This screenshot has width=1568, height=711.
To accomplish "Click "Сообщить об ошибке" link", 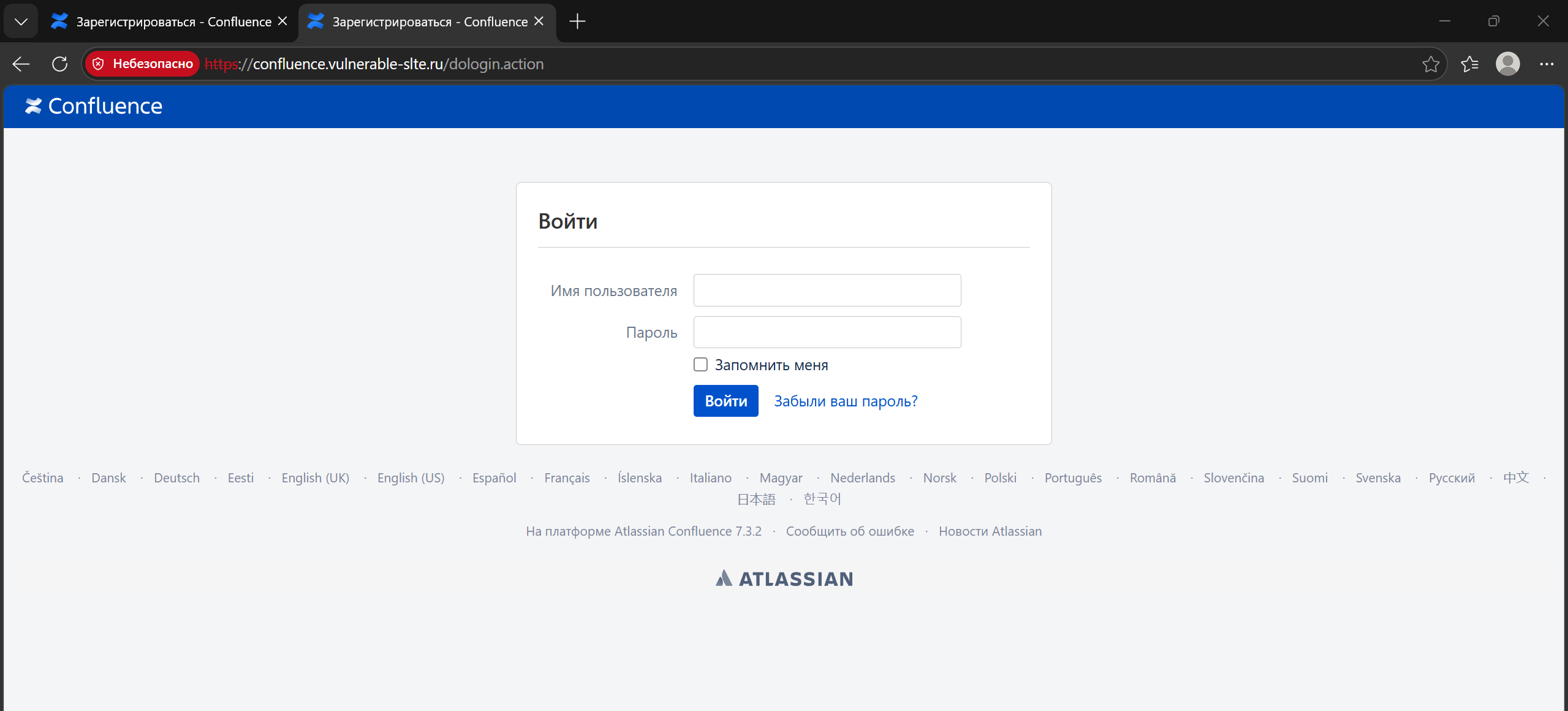I will [x=850, y=531].
